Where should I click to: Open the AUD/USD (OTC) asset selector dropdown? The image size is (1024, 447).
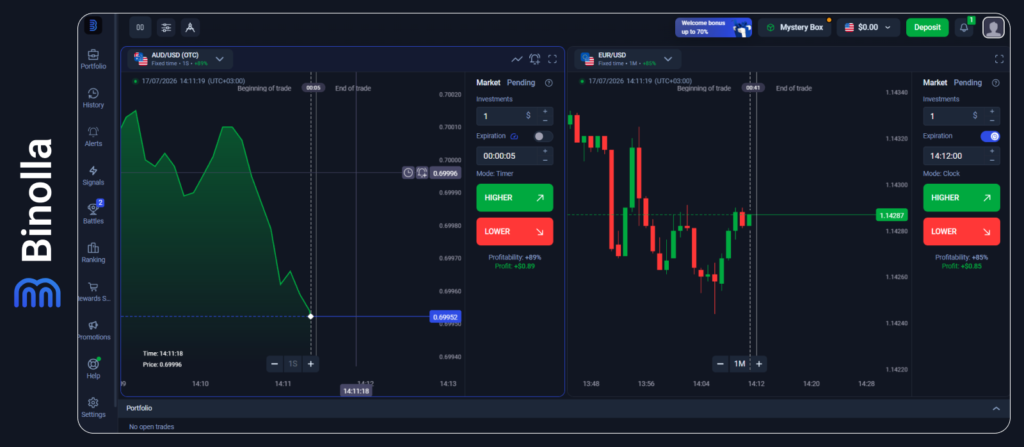[180, 59]
